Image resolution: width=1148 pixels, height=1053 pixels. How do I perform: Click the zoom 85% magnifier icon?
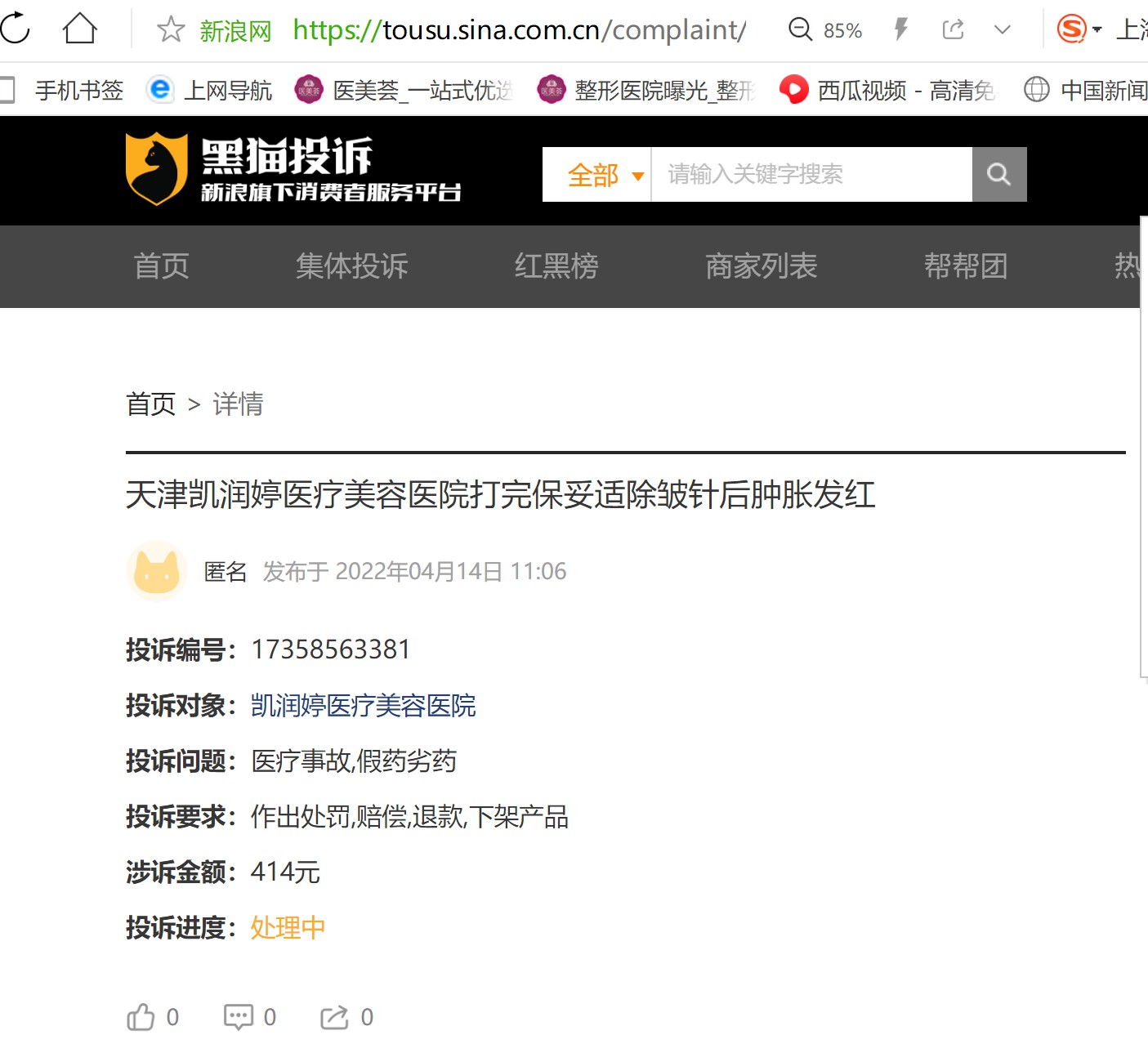800,30
